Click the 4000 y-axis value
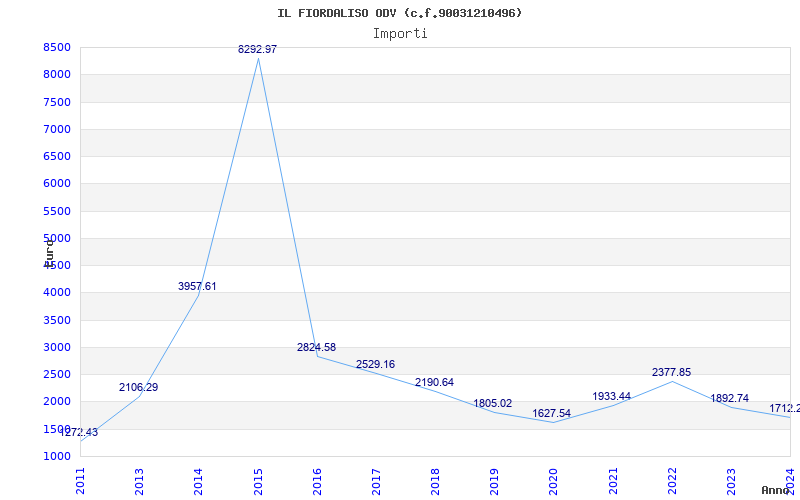 click(x=57, y=292)
